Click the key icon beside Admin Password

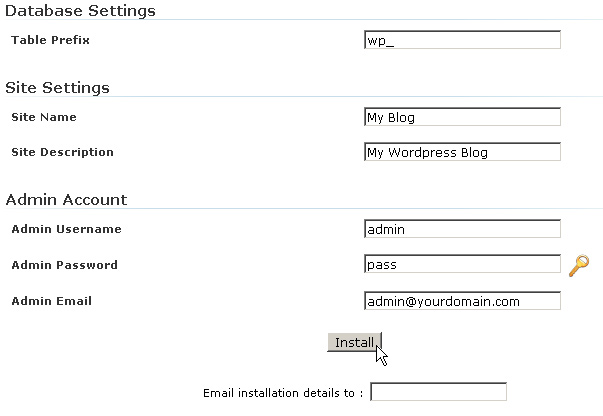[x=579, y=265]
